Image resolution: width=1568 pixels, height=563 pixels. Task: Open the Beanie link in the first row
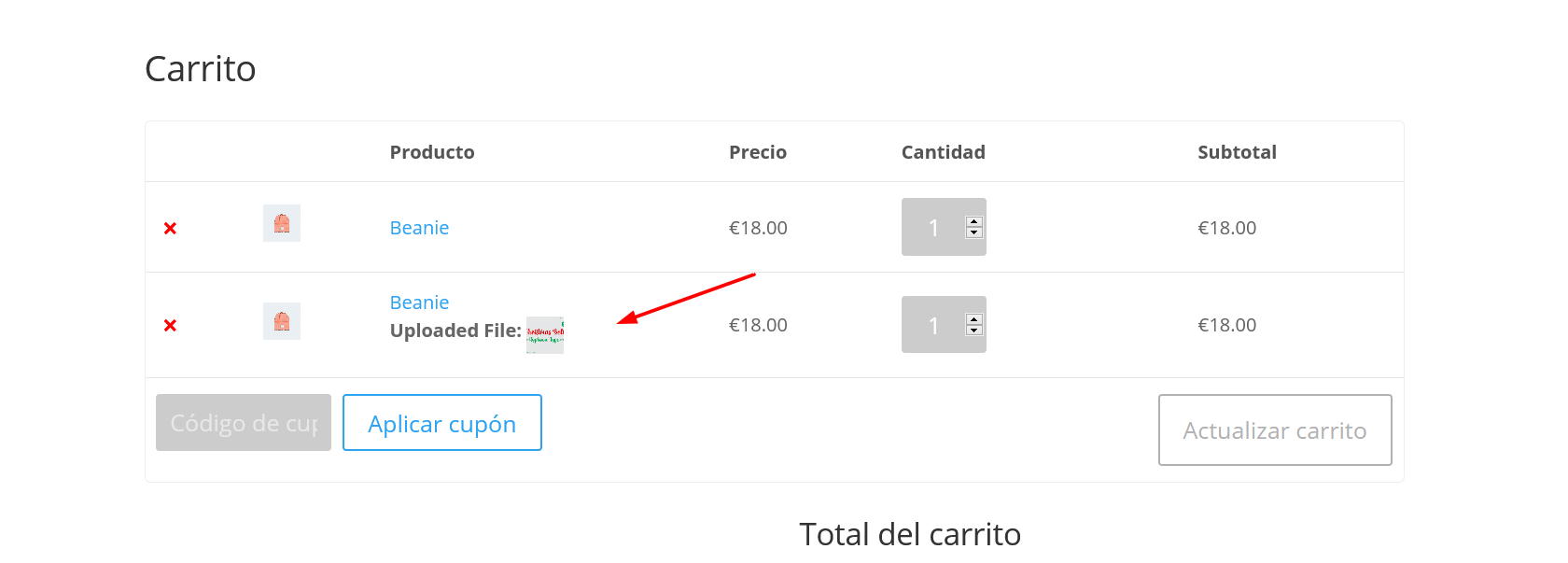click(x=419, y=228)
